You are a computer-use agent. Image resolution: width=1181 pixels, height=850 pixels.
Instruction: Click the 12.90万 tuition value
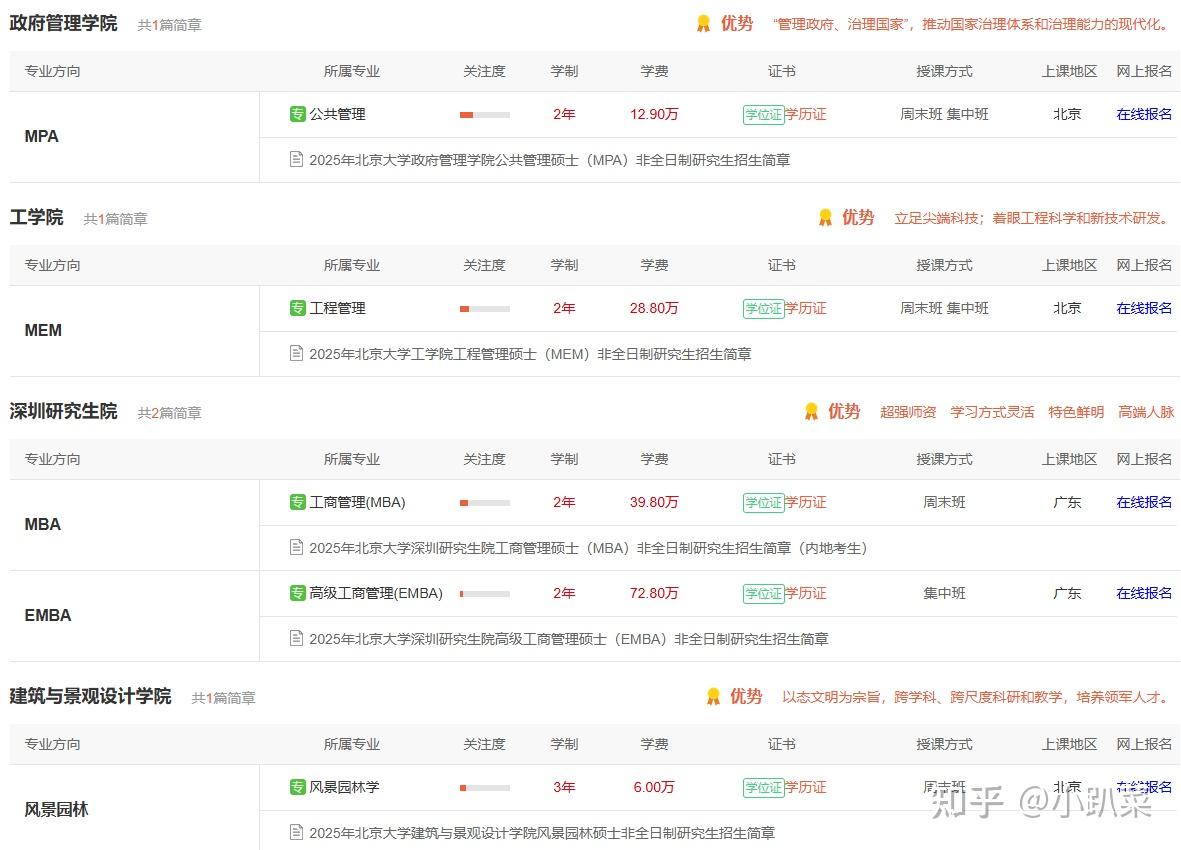pos(654,114)
